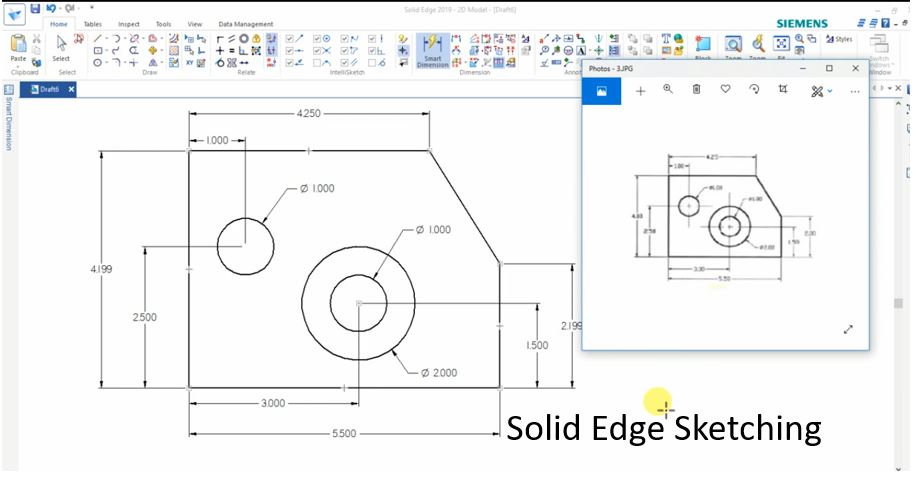
Task: Click the Select tool button
Action: [x=61, y=48]
